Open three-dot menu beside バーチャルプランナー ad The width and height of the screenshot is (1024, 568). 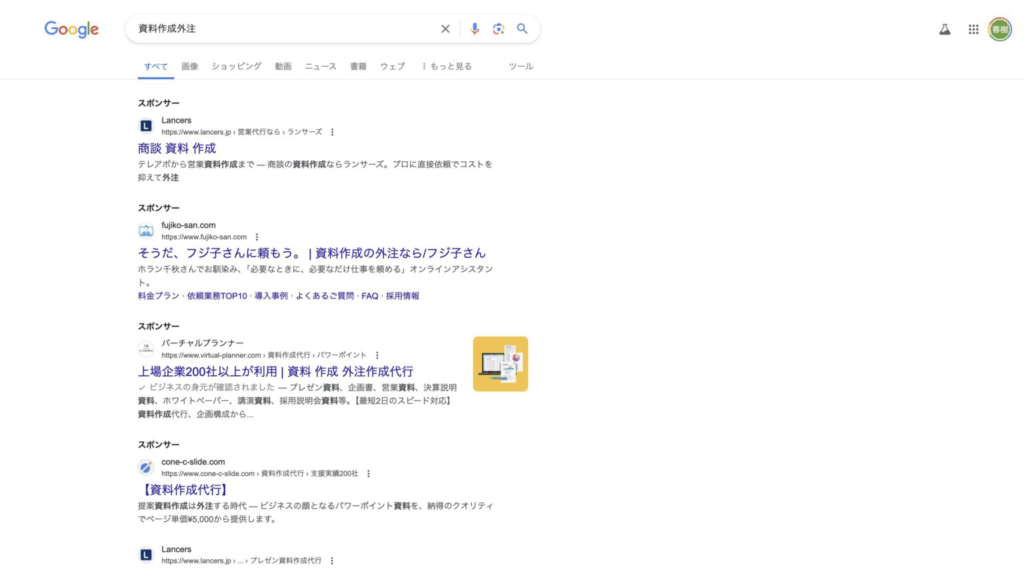tap(377, 355)
